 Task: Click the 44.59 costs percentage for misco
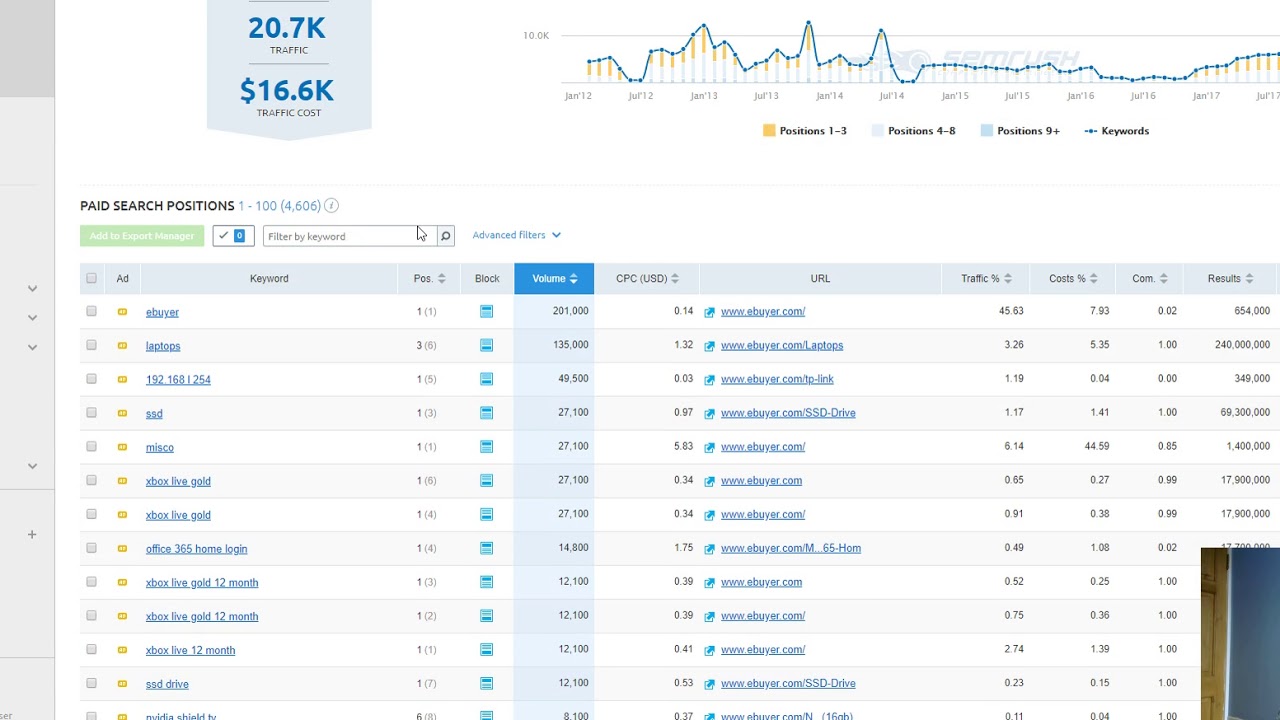(x=1097, y=446)
